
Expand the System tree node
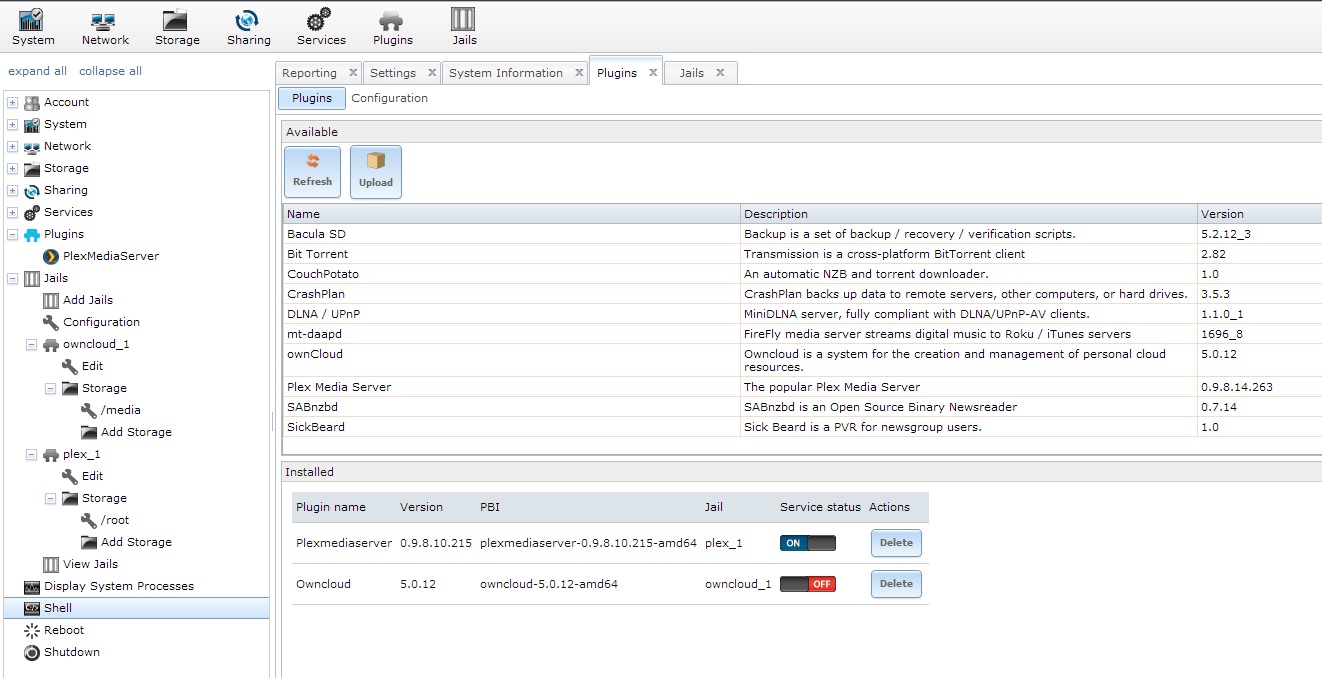12,124
